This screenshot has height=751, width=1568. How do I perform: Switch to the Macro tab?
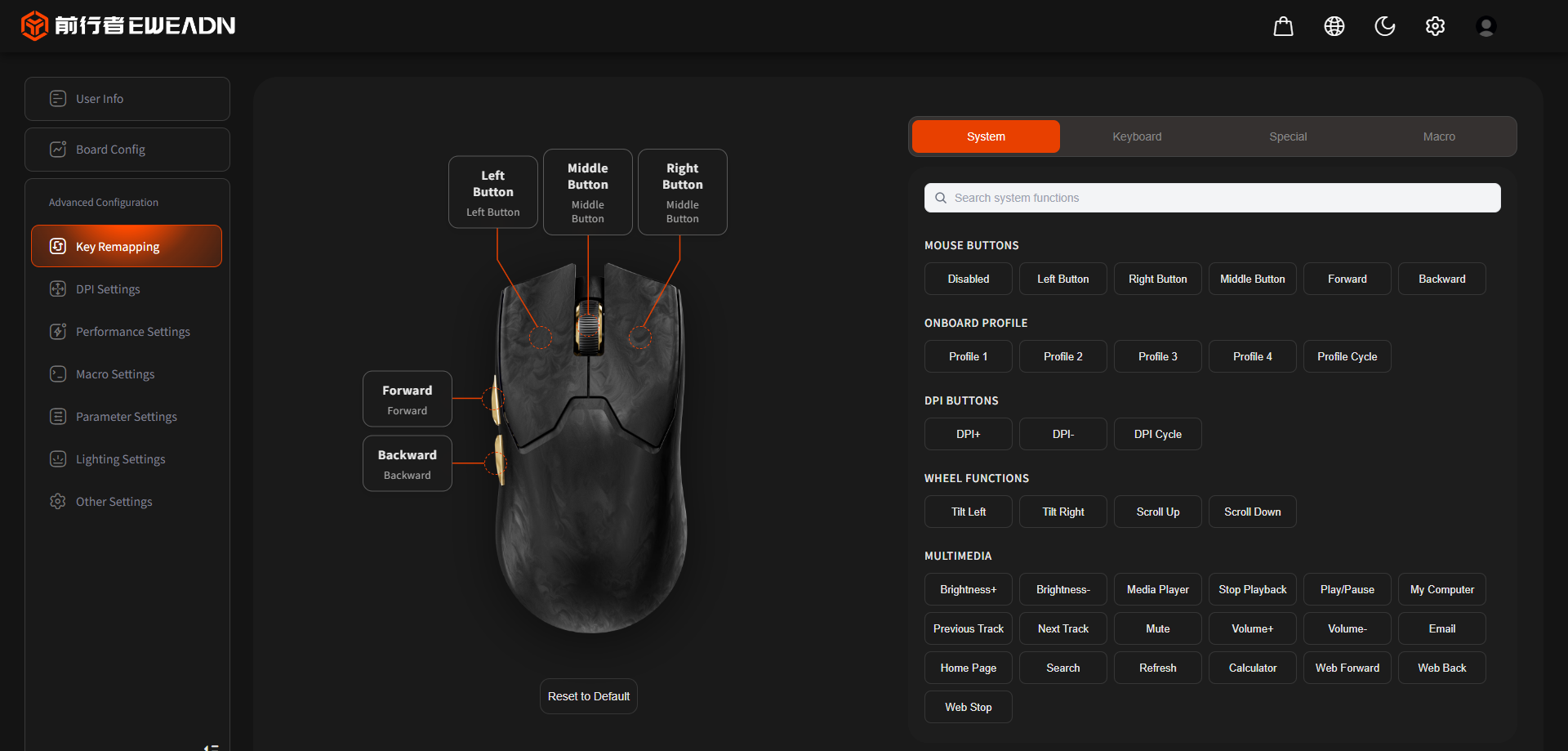pyautogui.click(x=1438, y=136)
